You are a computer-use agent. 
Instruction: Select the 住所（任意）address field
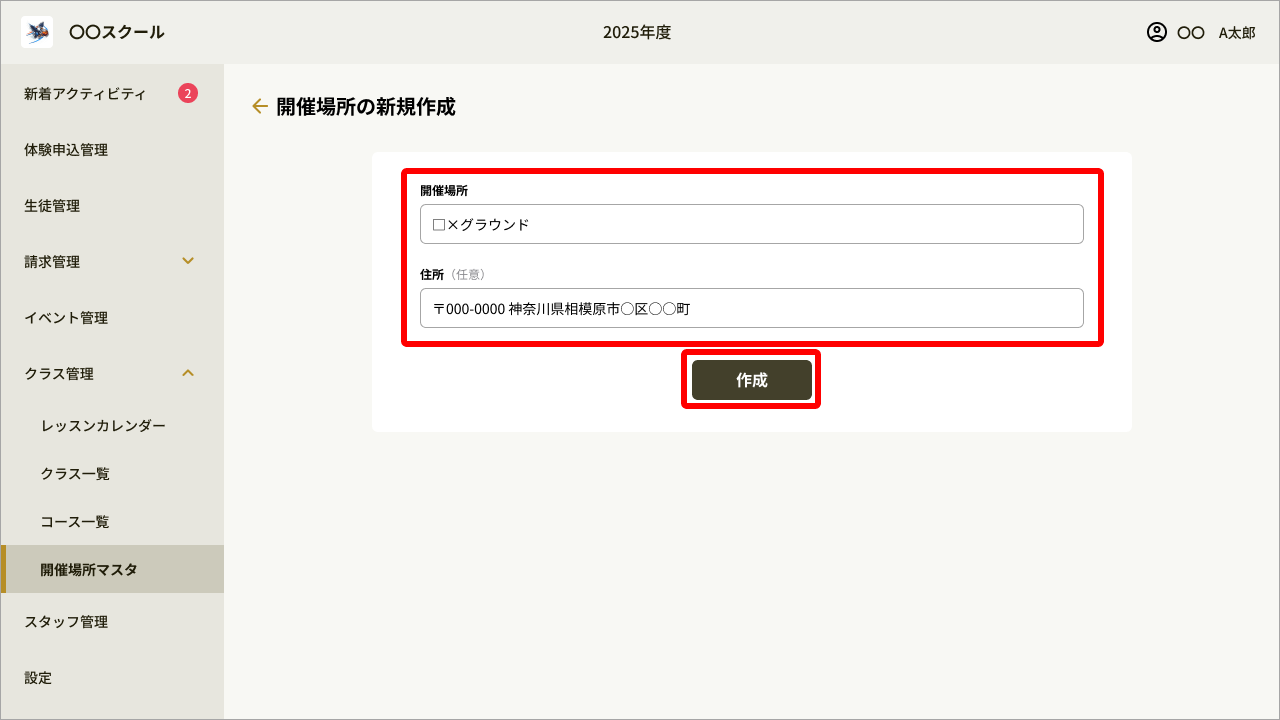point(751,308)
